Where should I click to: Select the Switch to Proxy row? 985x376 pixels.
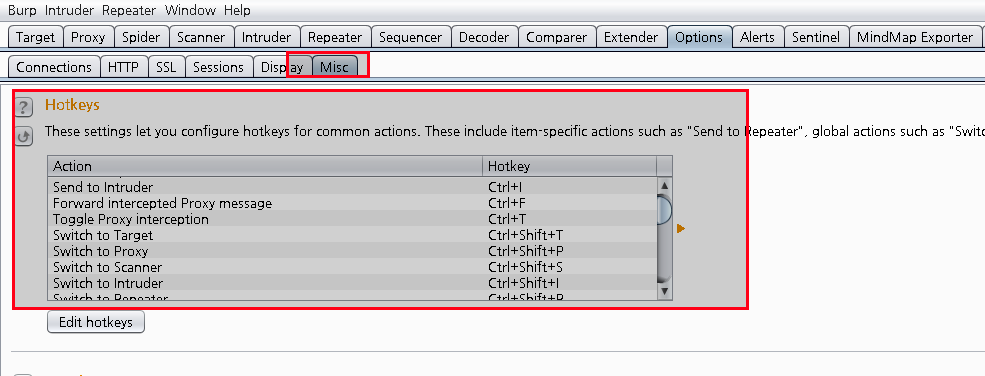(x=352, y=251)
